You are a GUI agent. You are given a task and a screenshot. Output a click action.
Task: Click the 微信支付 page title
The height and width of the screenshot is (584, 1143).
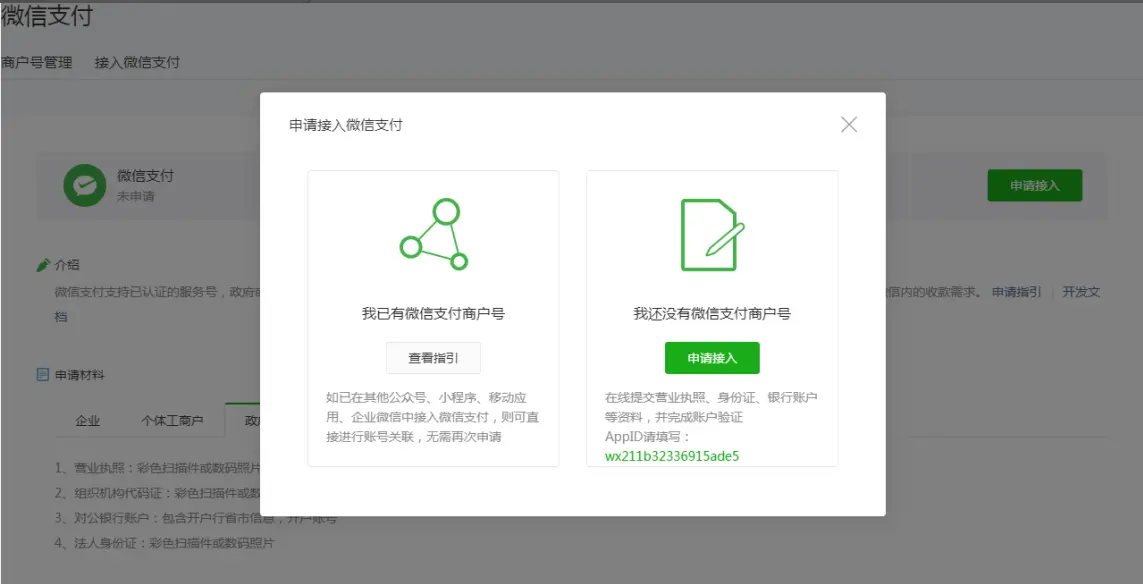(x=47, y=16)
